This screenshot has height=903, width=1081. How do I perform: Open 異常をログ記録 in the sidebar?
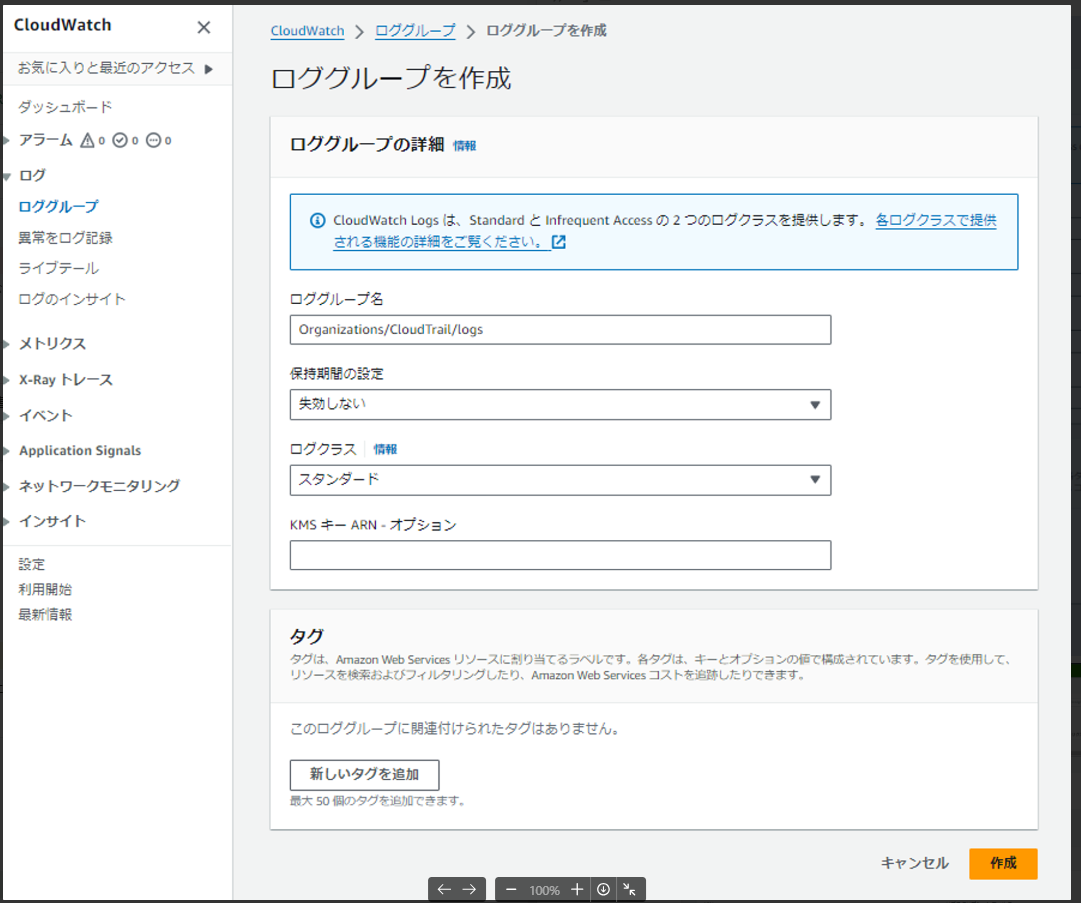(x=65, y=238)
